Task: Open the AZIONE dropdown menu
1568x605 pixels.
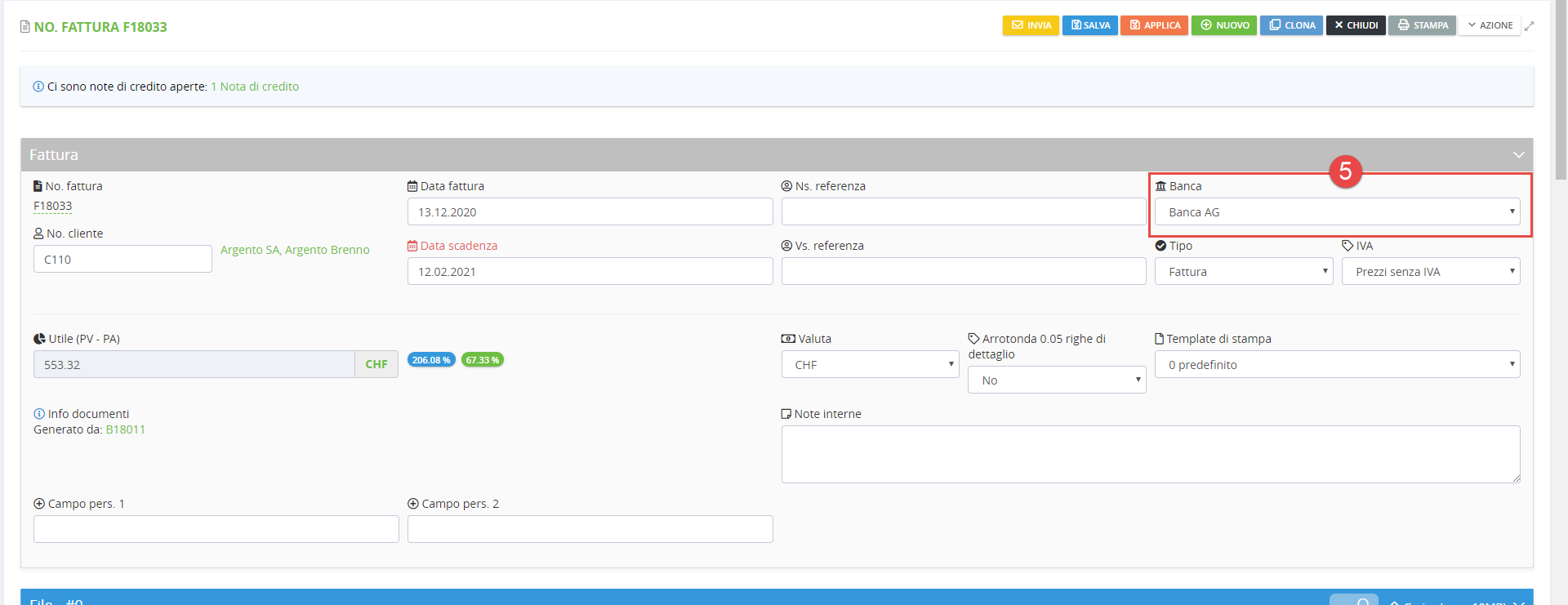Action: coord(1490,25)
